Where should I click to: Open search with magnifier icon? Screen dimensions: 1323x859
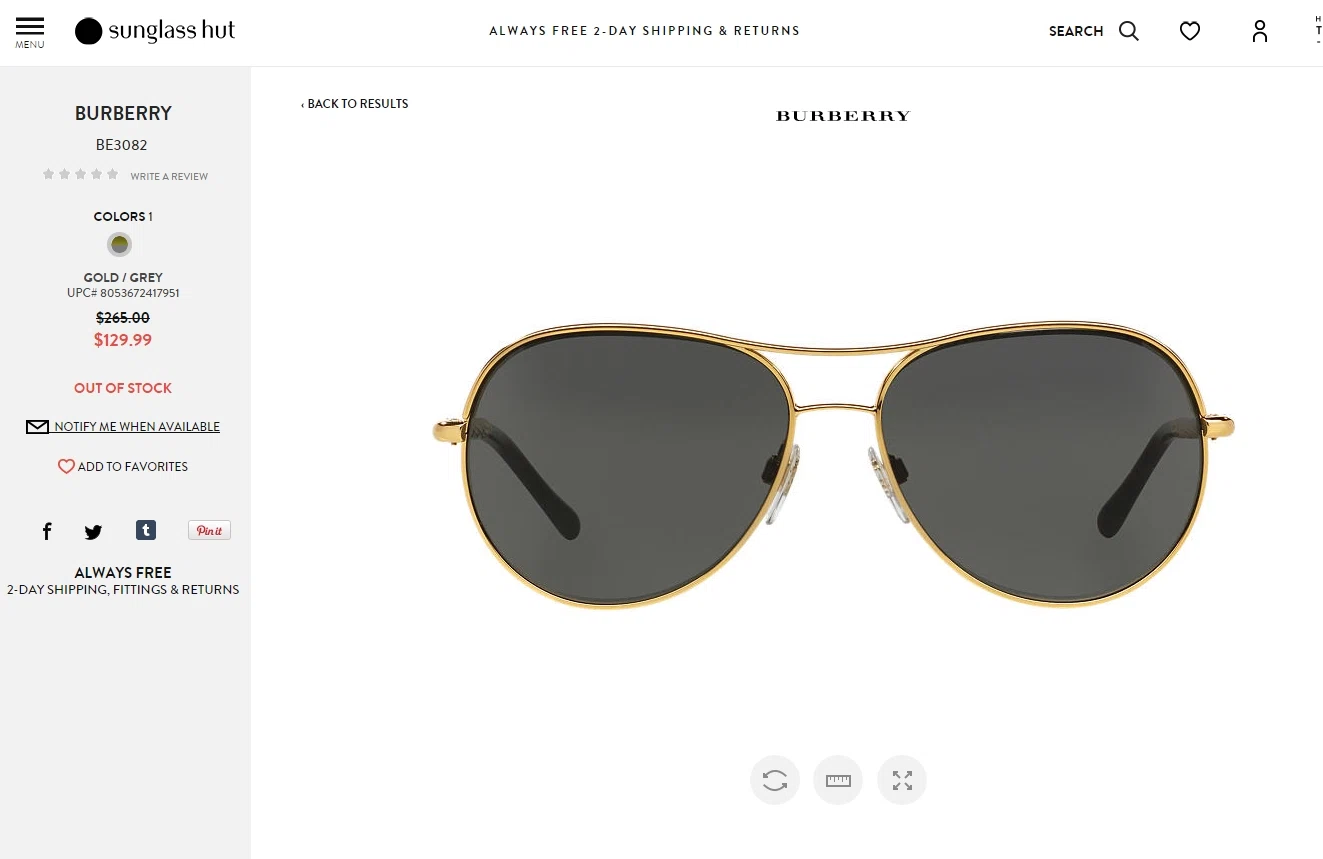coord(1129,31)
